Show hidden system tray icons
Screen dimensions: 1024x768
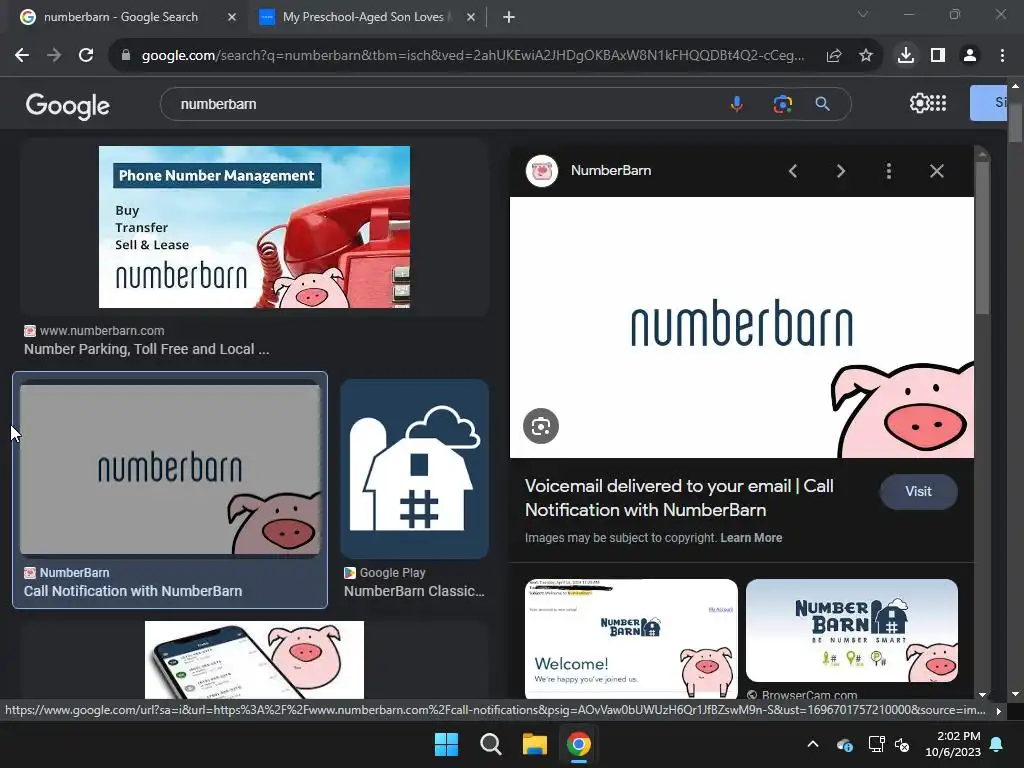(x=812, y=744)
